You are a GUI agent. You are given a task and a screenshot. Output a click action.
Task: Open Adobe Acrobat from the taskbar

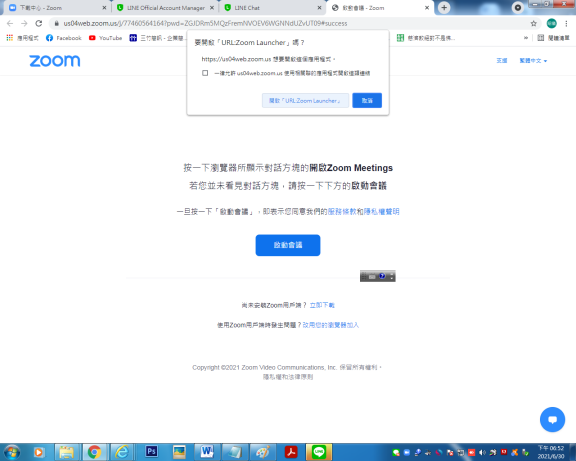click(x=291, y=452)
